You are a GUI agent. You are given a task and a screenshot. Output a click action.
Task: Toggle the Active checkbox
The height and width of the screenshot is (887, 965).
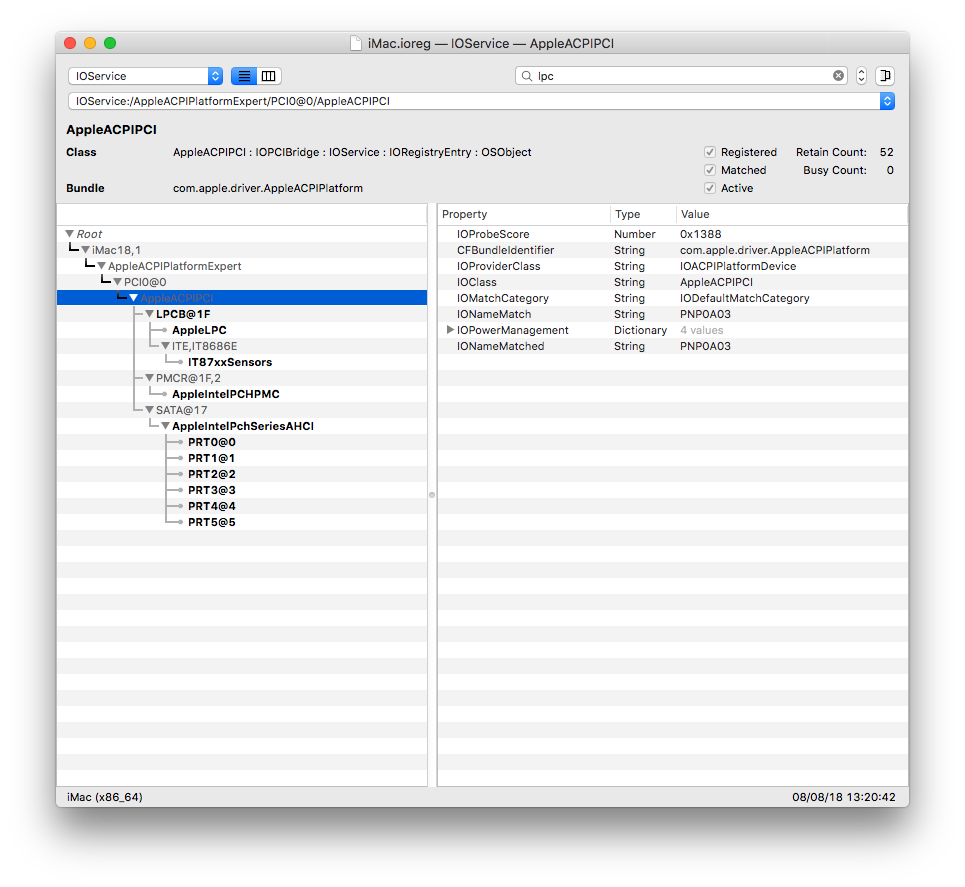[x=710, y=188]
